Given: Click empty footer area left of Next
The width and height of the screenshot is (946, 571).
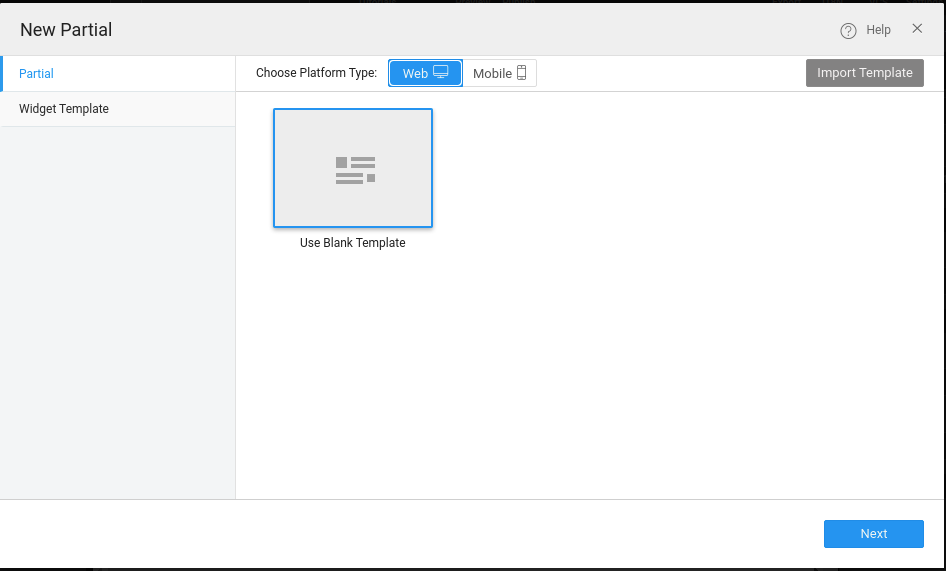Looking at the screenshot, I should 400,534.
